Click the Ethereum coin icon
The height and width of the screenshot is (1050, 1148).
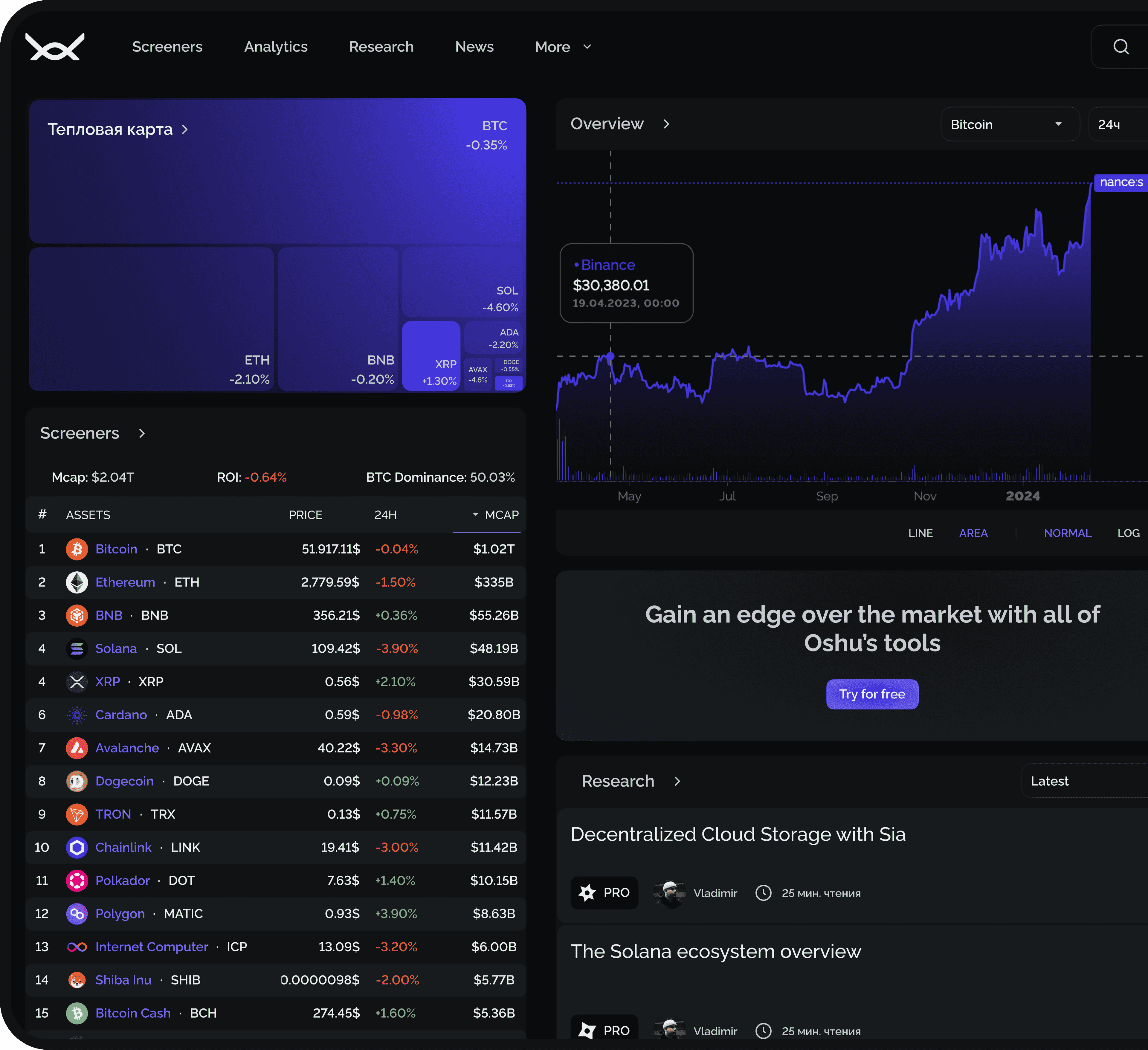(x=77, y=582)
